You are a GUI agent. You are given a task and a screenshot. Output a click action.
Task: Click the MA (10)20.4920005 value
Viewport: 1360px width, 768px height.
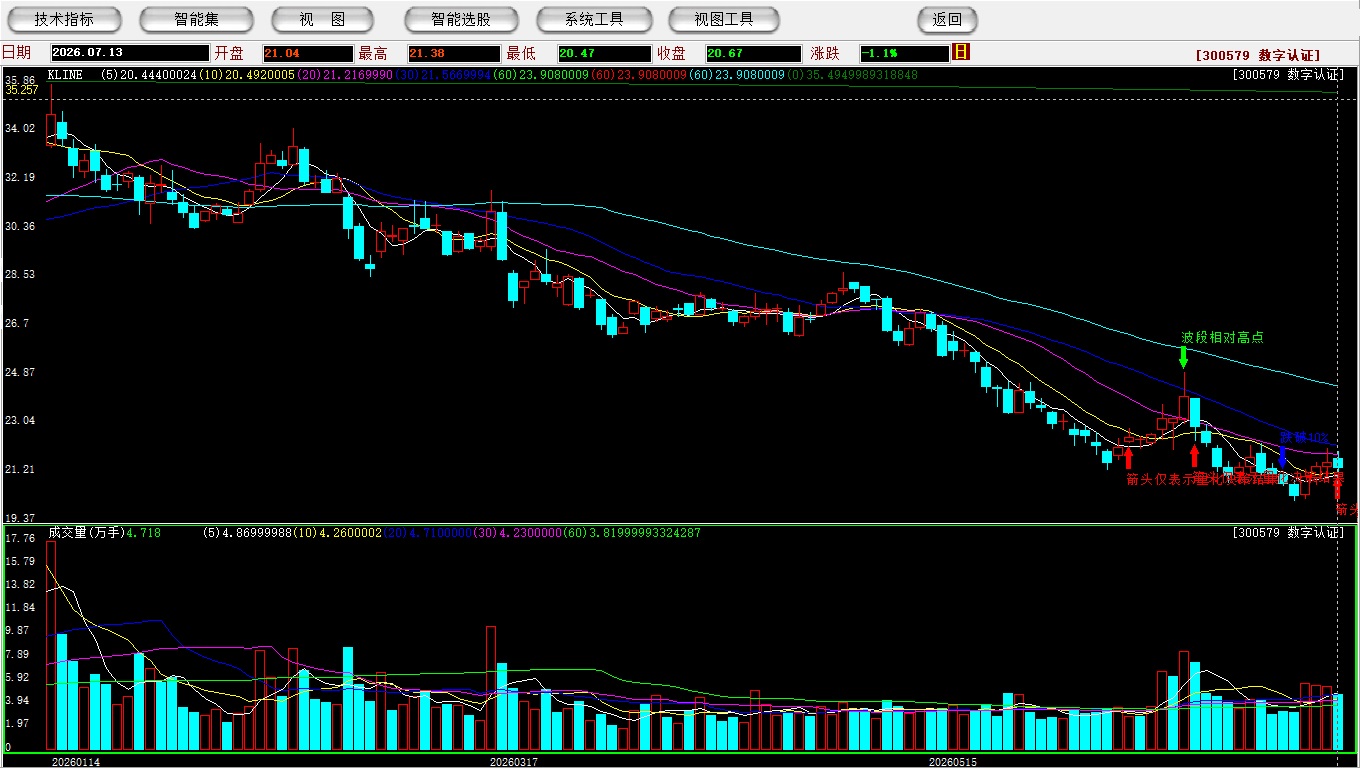tap(246, 75)
